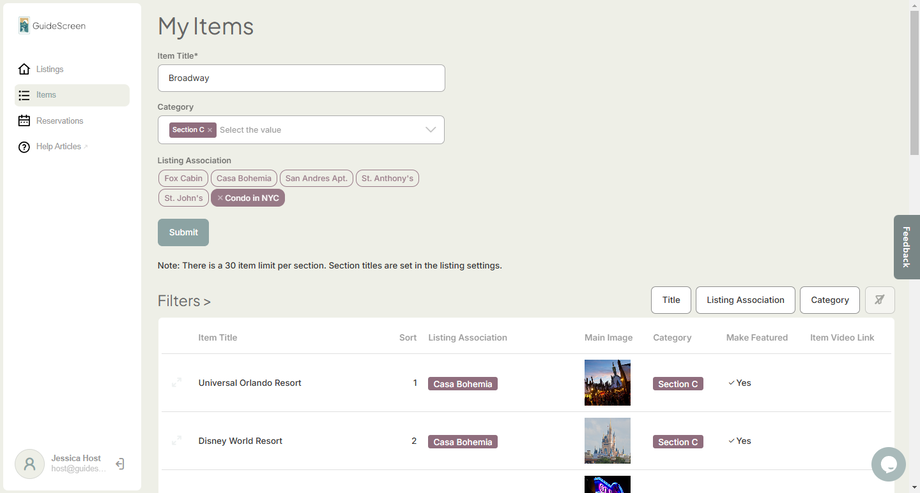Remove the Section C category tag
This screenshot has height=493, width=920.
[x=210, y=130]
